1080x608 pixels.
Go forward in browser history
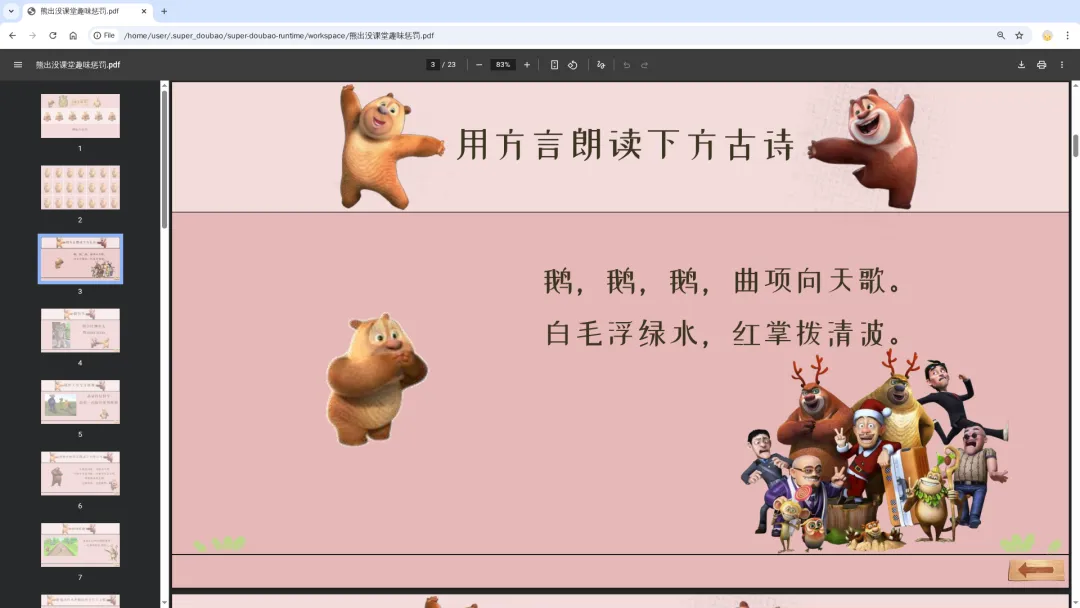[32, 35]
